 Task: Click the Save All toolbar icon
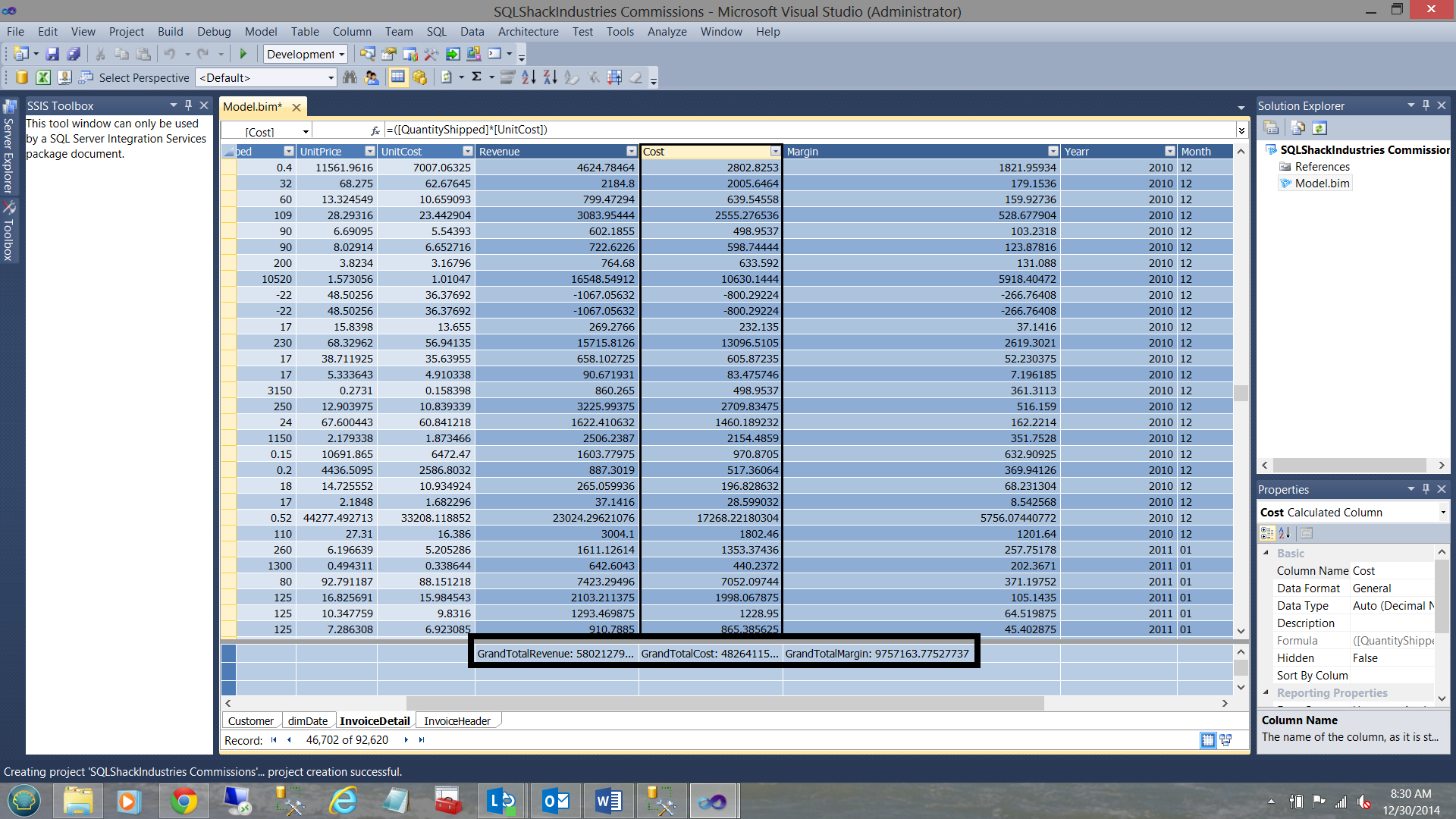coord(74,54)
